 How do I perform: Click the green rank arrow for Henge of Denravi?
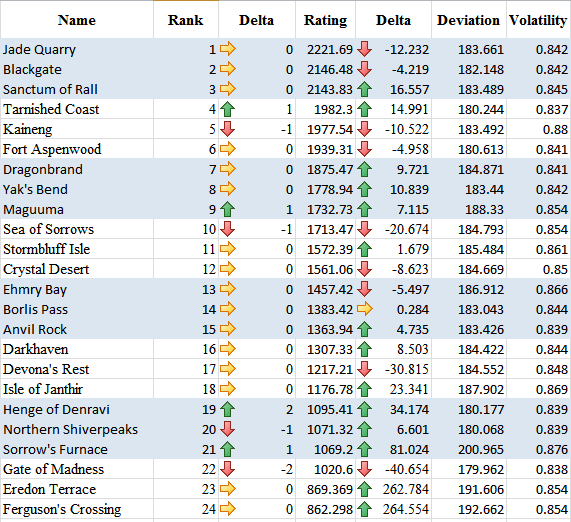pos(228,409)
